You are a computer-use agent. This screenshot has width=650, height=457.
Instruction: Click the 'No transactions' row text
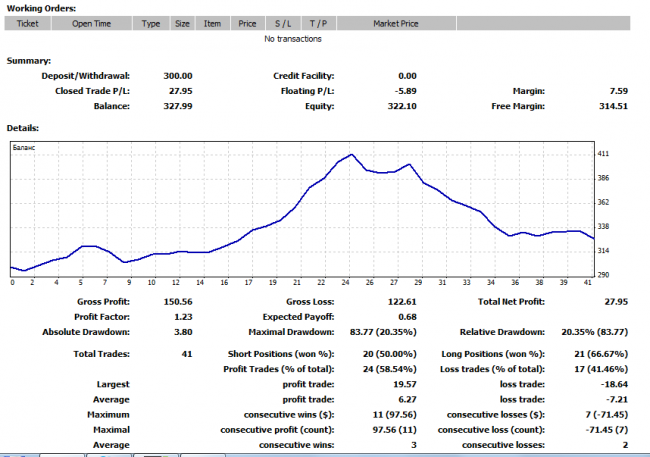293,39
